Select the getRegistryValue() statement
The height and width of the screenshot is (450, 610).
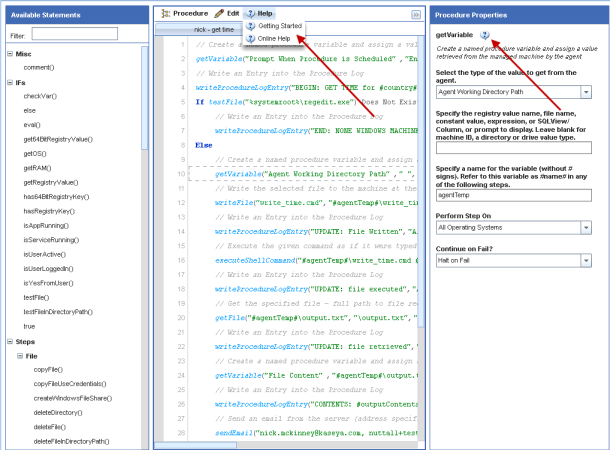51,182
